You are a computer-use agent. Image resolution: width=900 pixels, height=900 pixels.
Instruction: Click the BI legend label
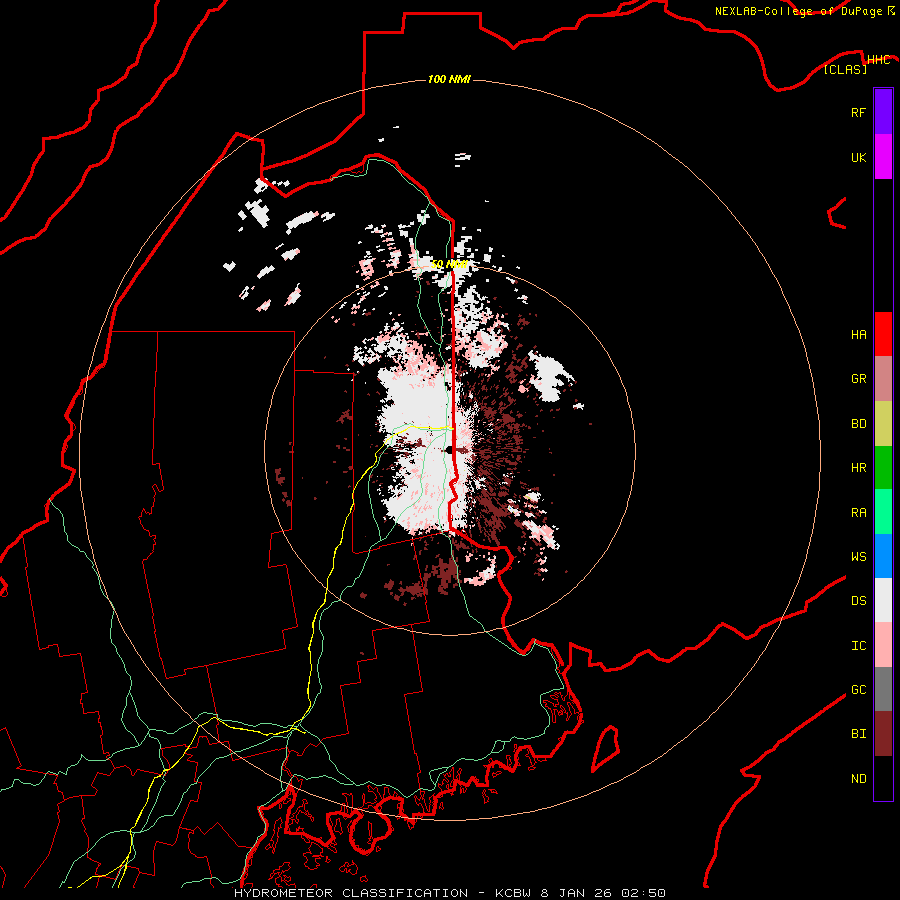[x=858, y=734]
